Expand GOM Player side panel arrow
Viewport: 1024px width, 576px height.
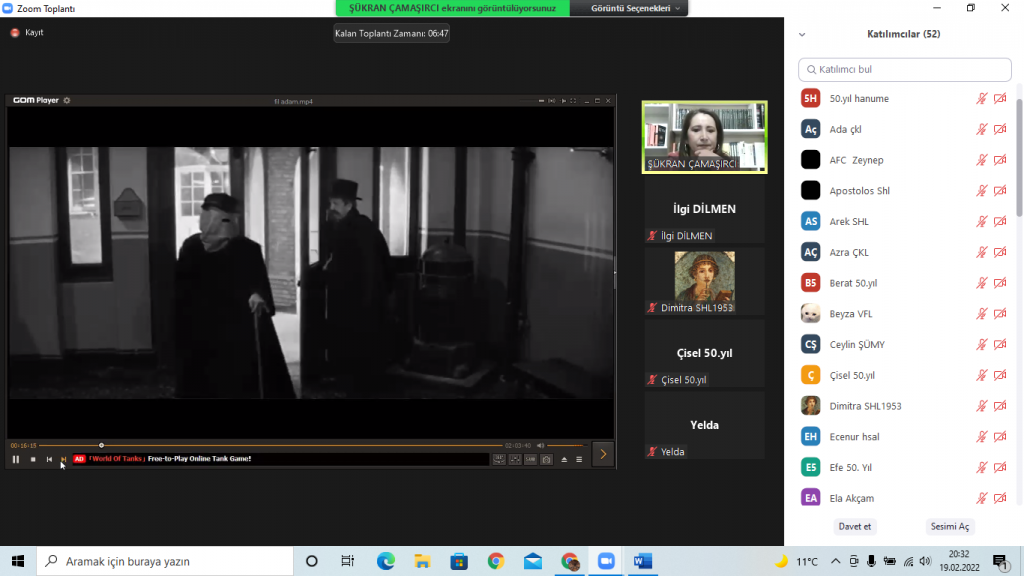603,454
